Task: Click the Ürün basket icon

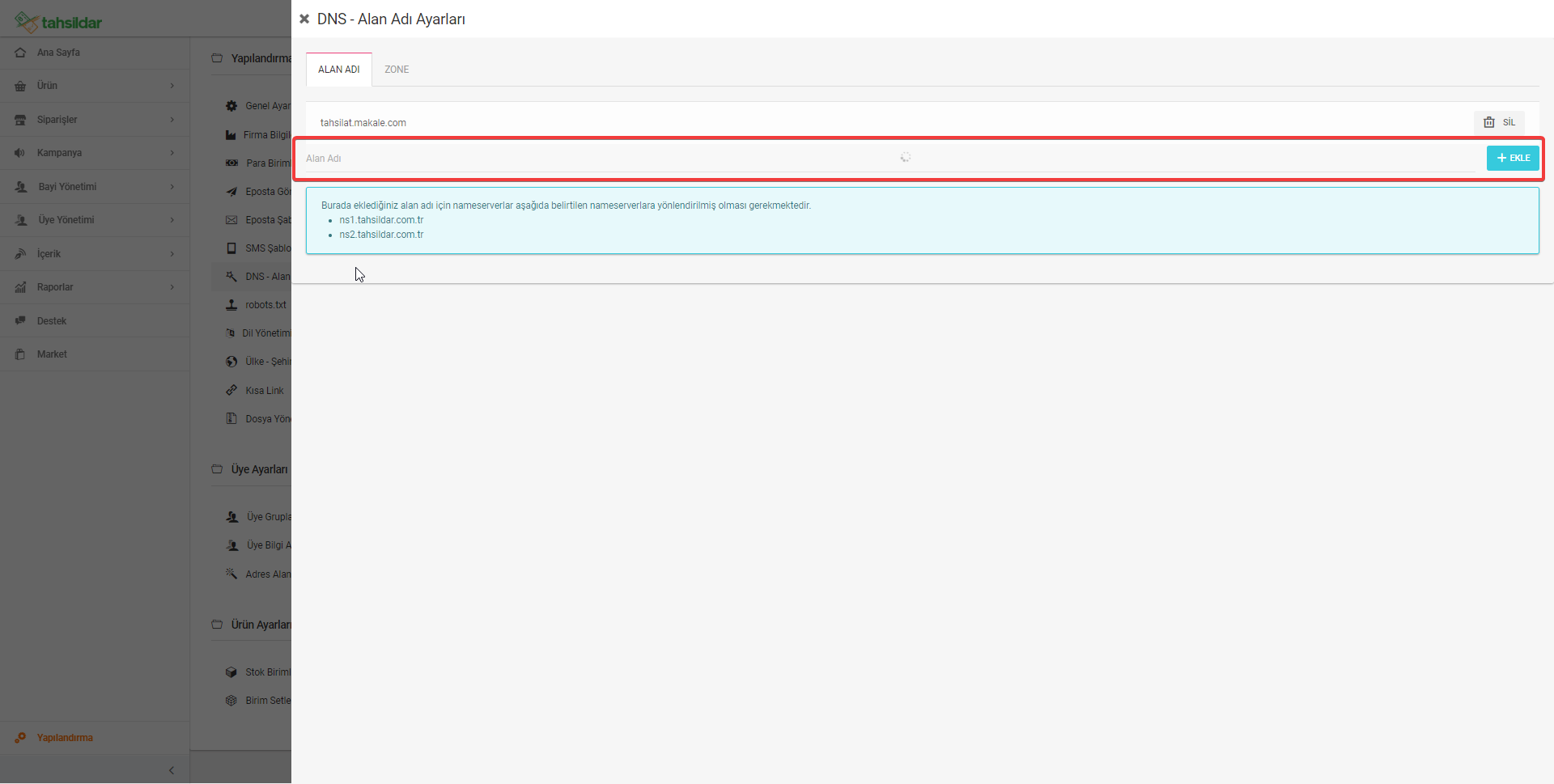Action: click(x=20, y=86)
